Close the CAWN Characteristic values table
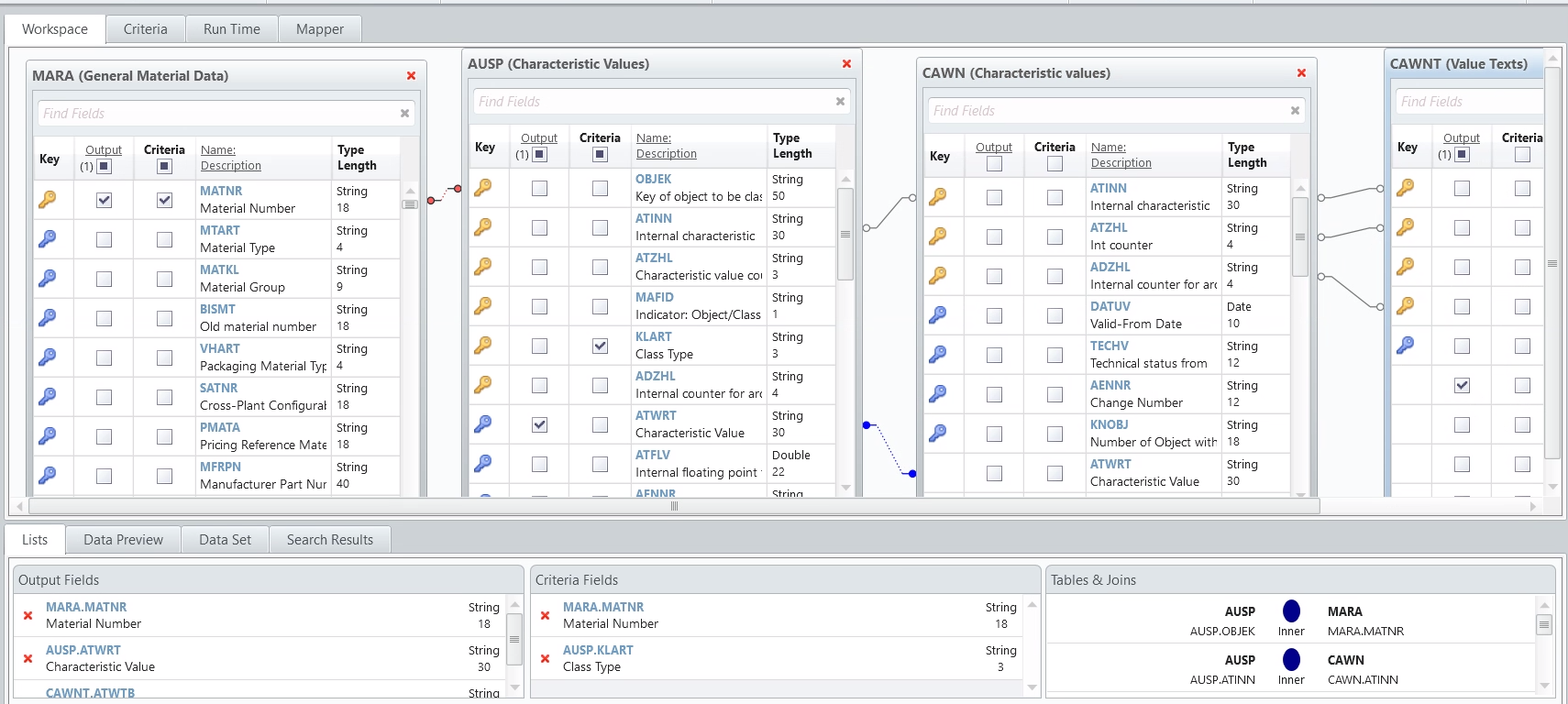This screenshot has height=704, width=1568. pyautogui.click(x=1301, y=73)
